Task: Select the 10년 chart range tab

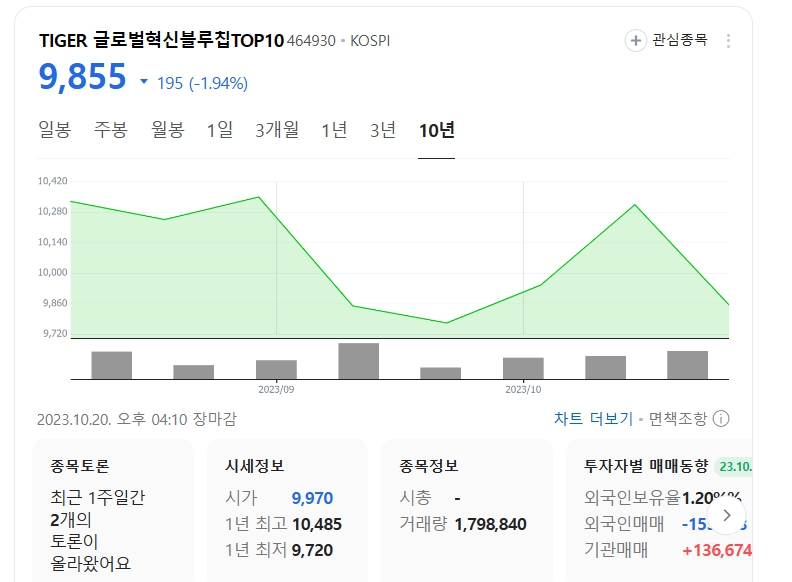Action: point(437,130)
